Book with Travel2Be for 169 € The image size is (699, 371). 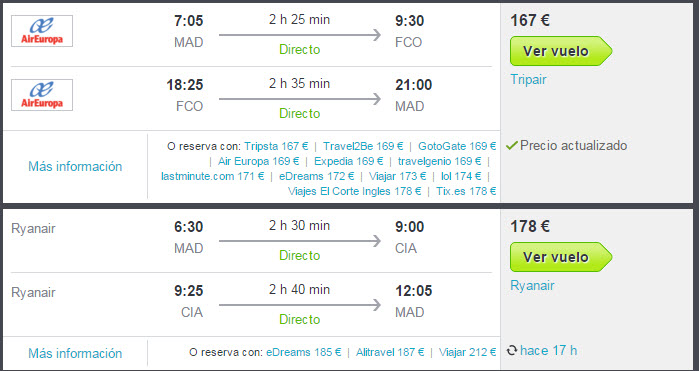pos(363,146)
